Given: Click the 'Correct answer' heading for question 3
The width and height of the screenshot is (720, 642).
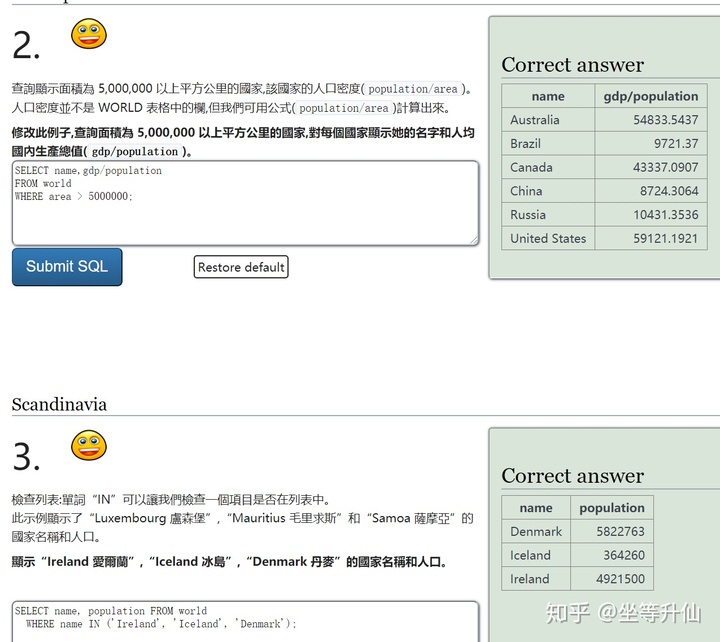Looking at the screenshot, I should point(573,476).
